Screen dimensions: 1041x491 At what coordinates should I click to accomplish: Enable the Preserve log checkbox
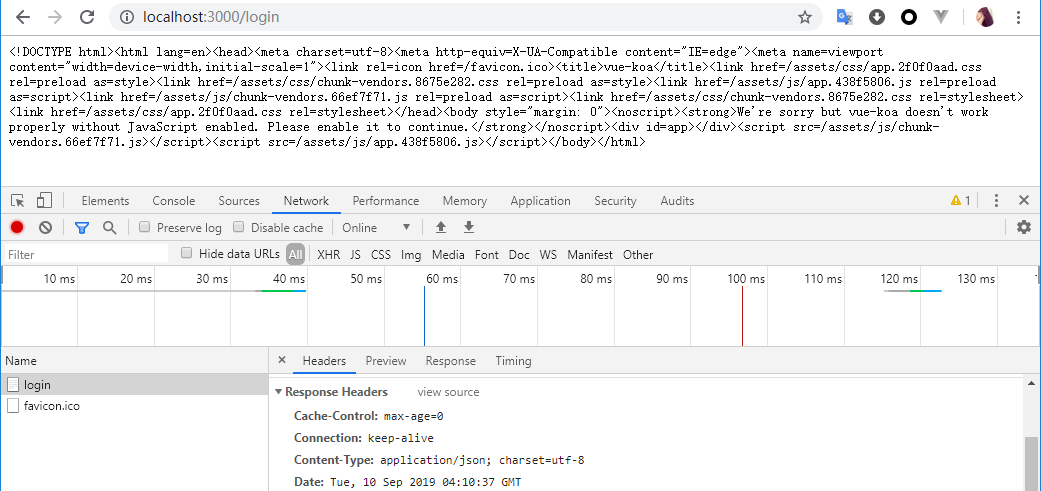click(144, 228)
